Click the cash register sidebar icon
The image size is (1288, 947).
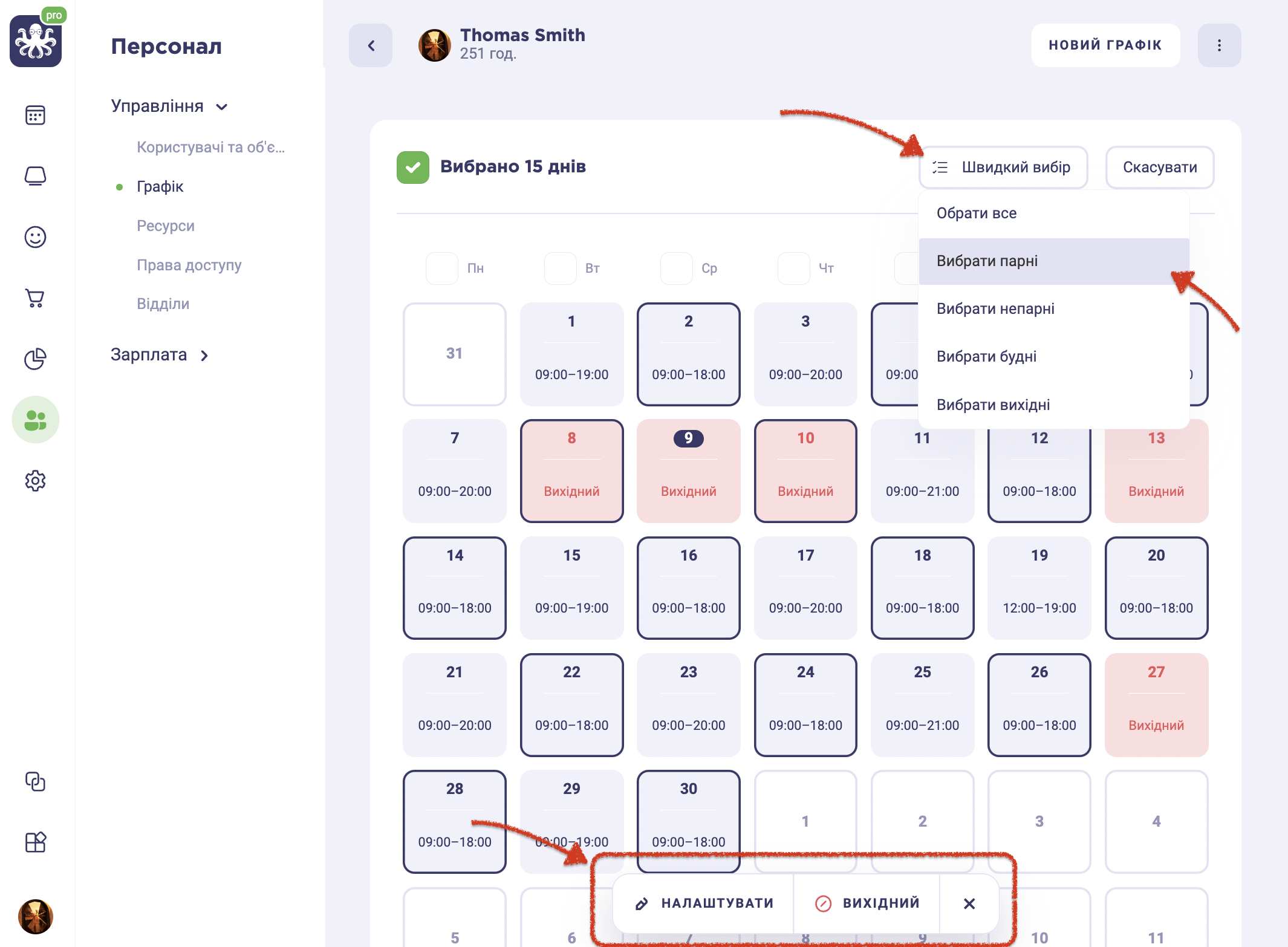coord(35,176)
